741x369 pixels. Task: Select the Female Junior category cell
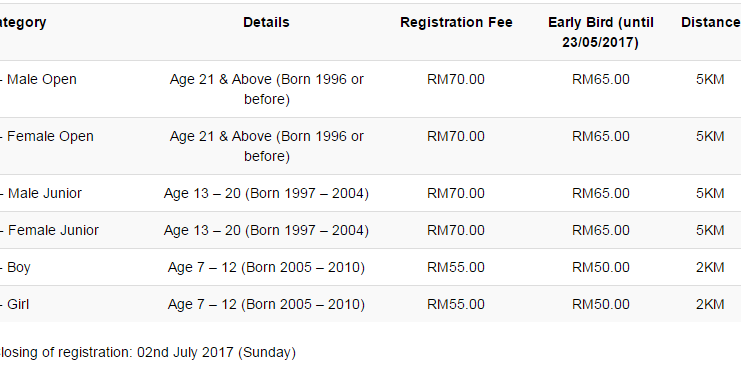[x=50, y=230]
